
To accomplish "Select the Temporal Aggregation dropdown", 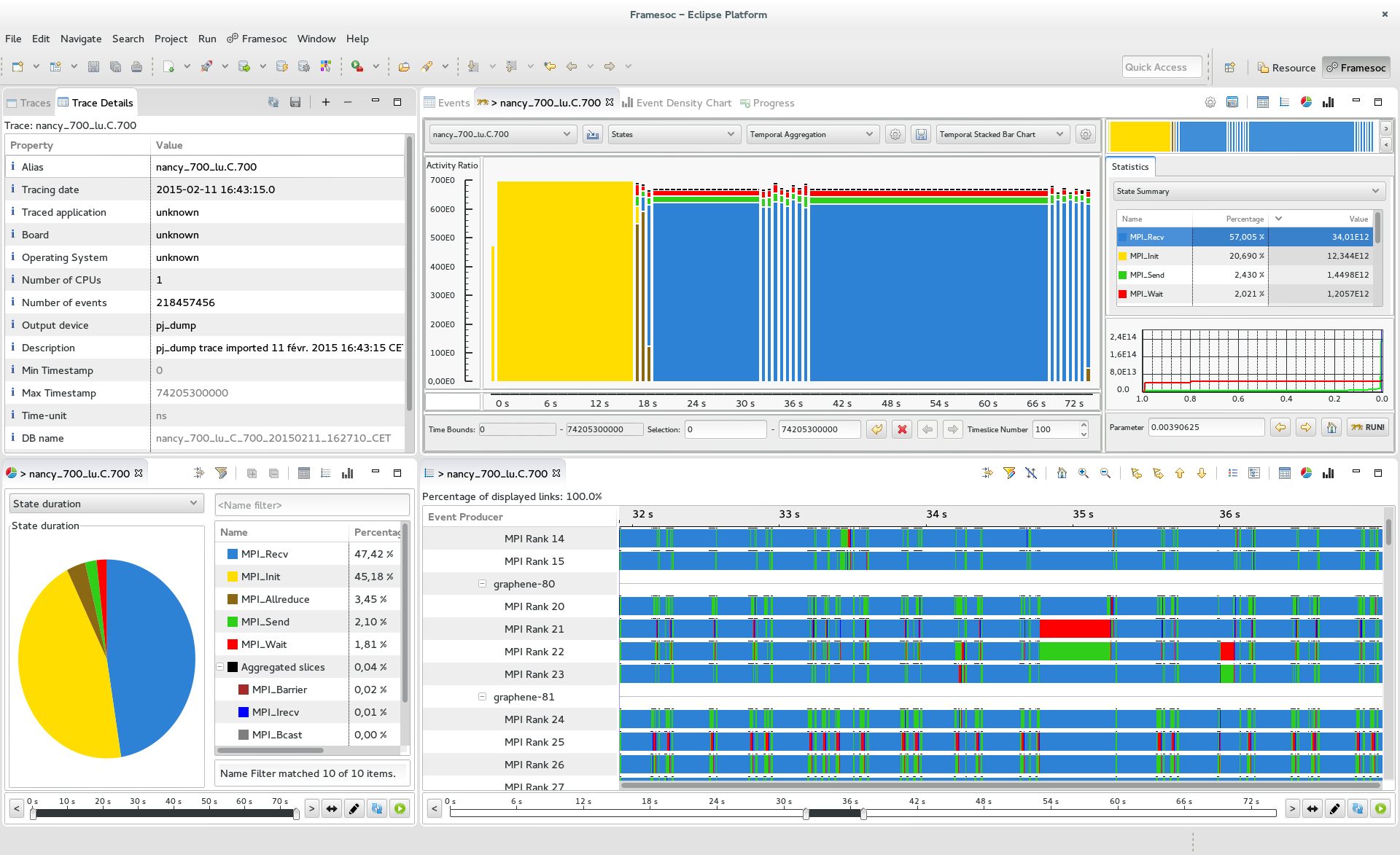I will (x=812, y=134).
